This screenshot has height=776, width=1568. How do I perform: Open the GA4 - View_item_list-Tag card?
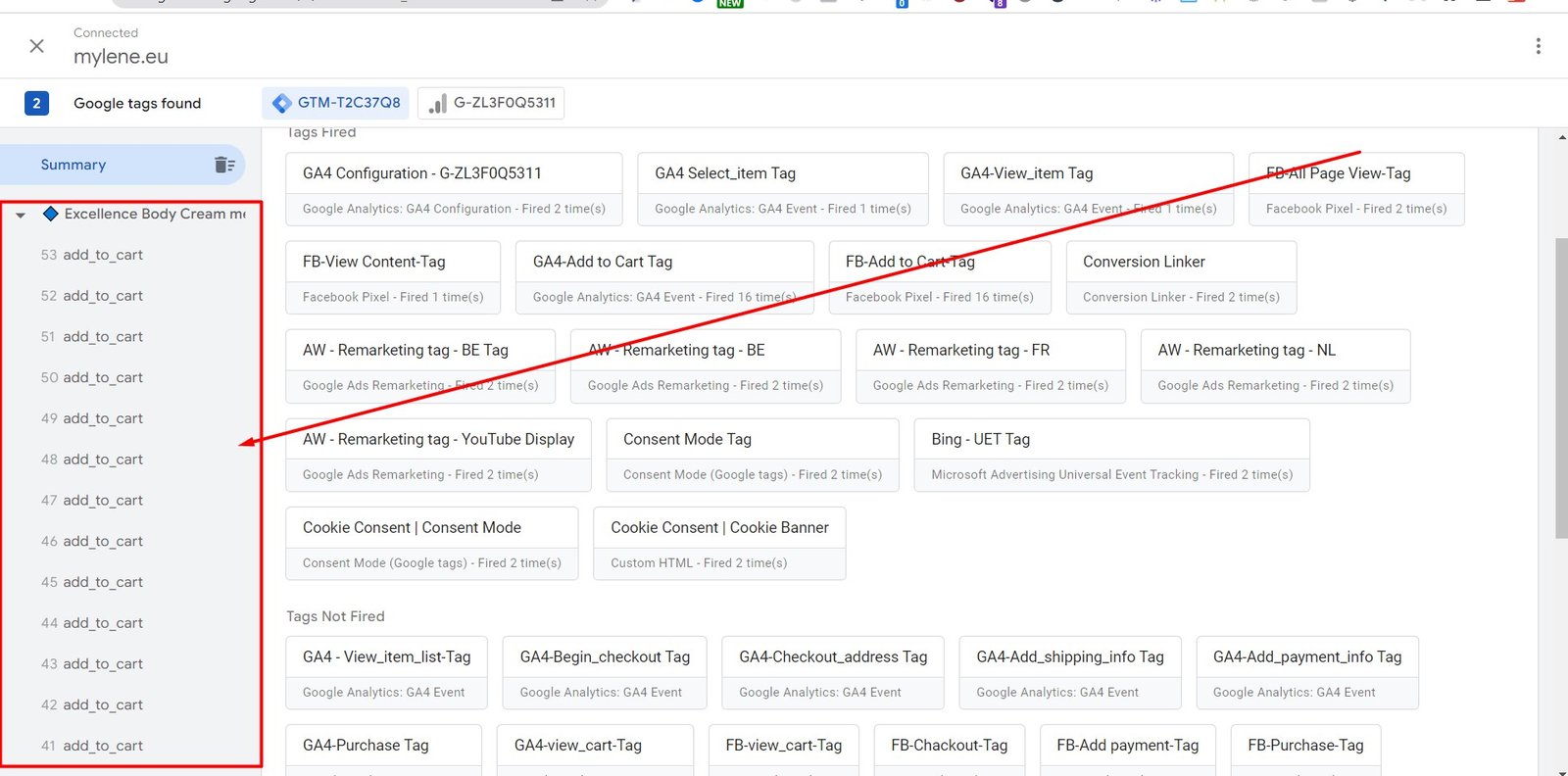coord(387,673)
